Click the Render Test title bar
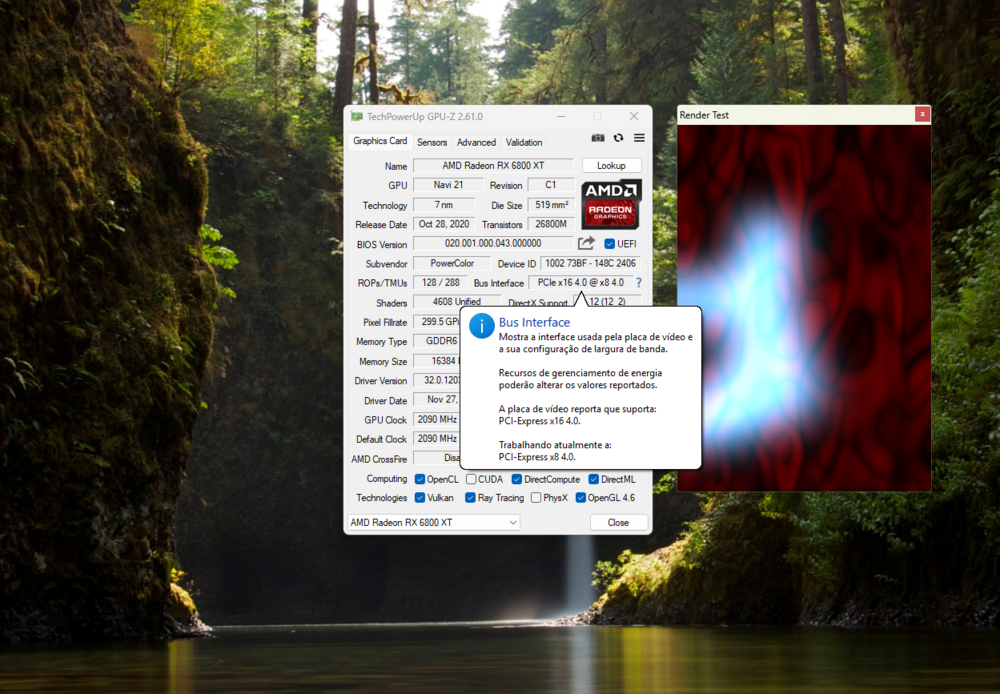The height and width of the screenshot is (694, 1000). click(795, 115)
